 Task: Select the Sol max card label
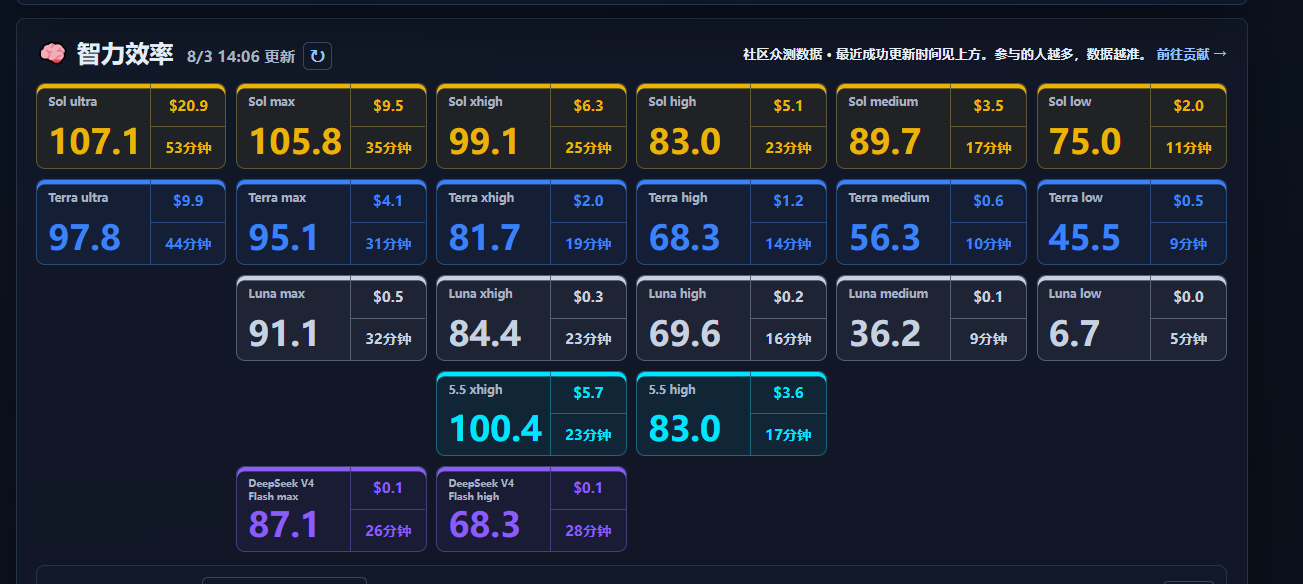(x=272, y=102)
